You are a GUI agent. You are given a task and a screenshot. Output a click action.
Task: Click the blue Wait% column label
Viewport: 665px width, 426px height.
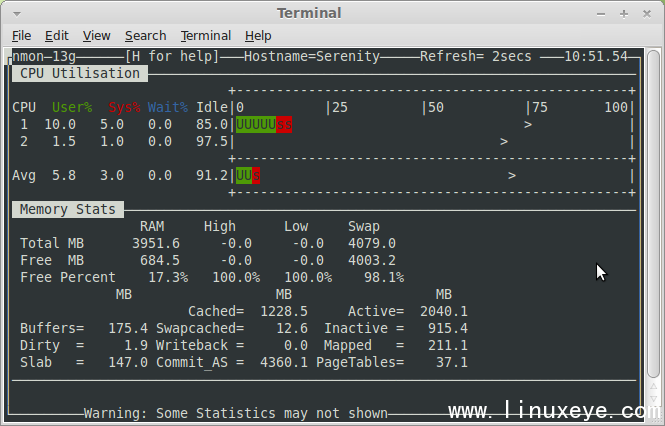(x=168, y=107)
